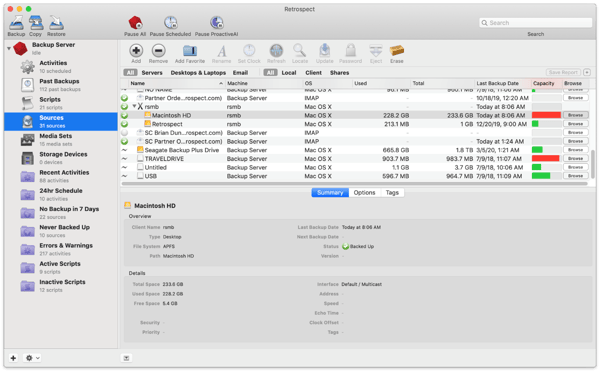Filter sources by Local
Image resolution: width=600 pixels, height=371 pixels.
point(289,73)
